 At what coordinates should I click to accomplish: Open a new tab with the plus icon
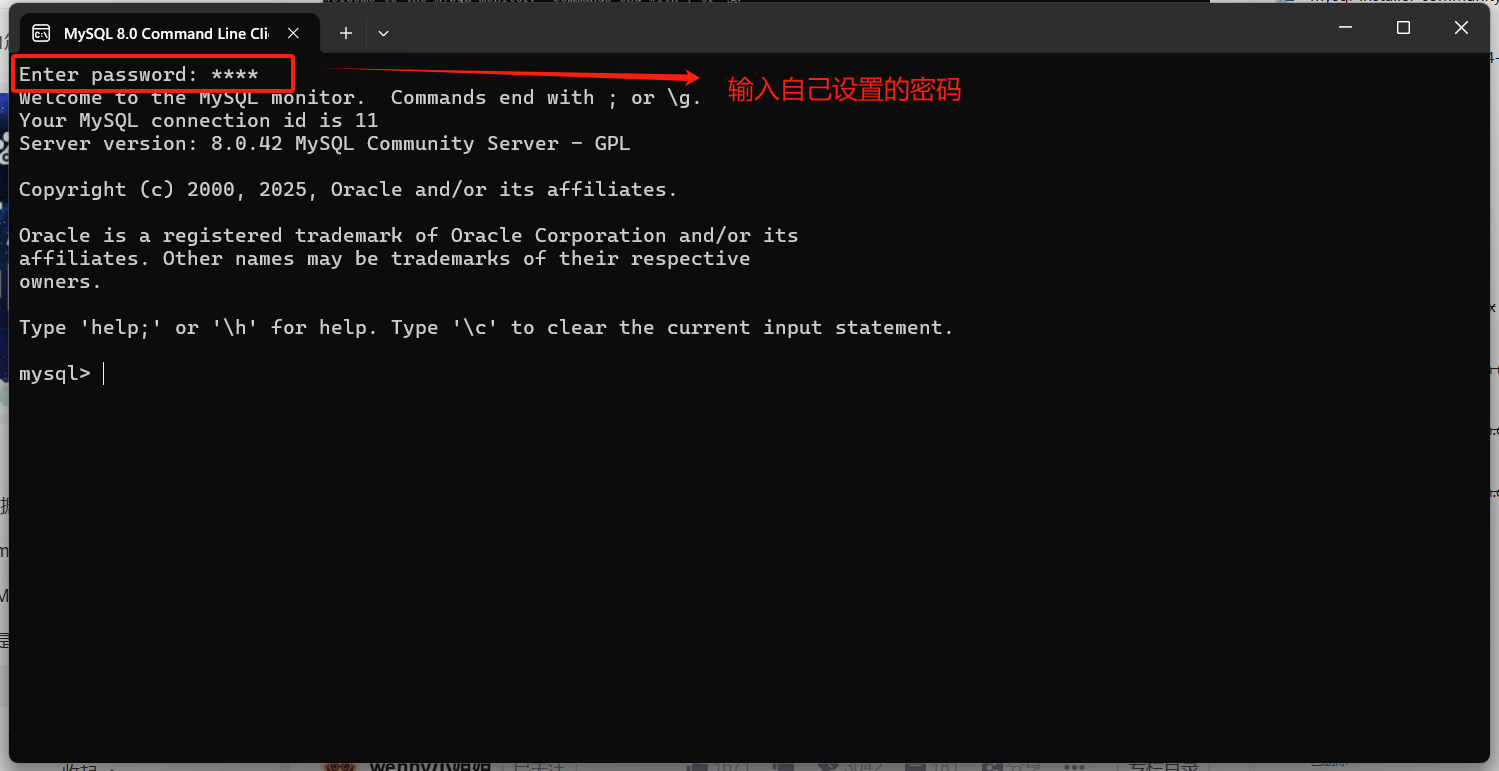pos(344,33)
